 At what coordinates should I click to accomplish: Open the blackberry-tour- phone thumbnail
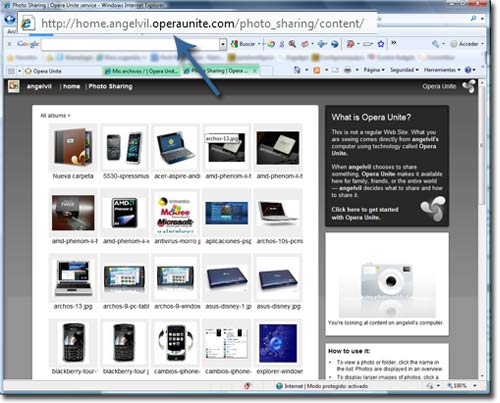click(x=73, y=343)
